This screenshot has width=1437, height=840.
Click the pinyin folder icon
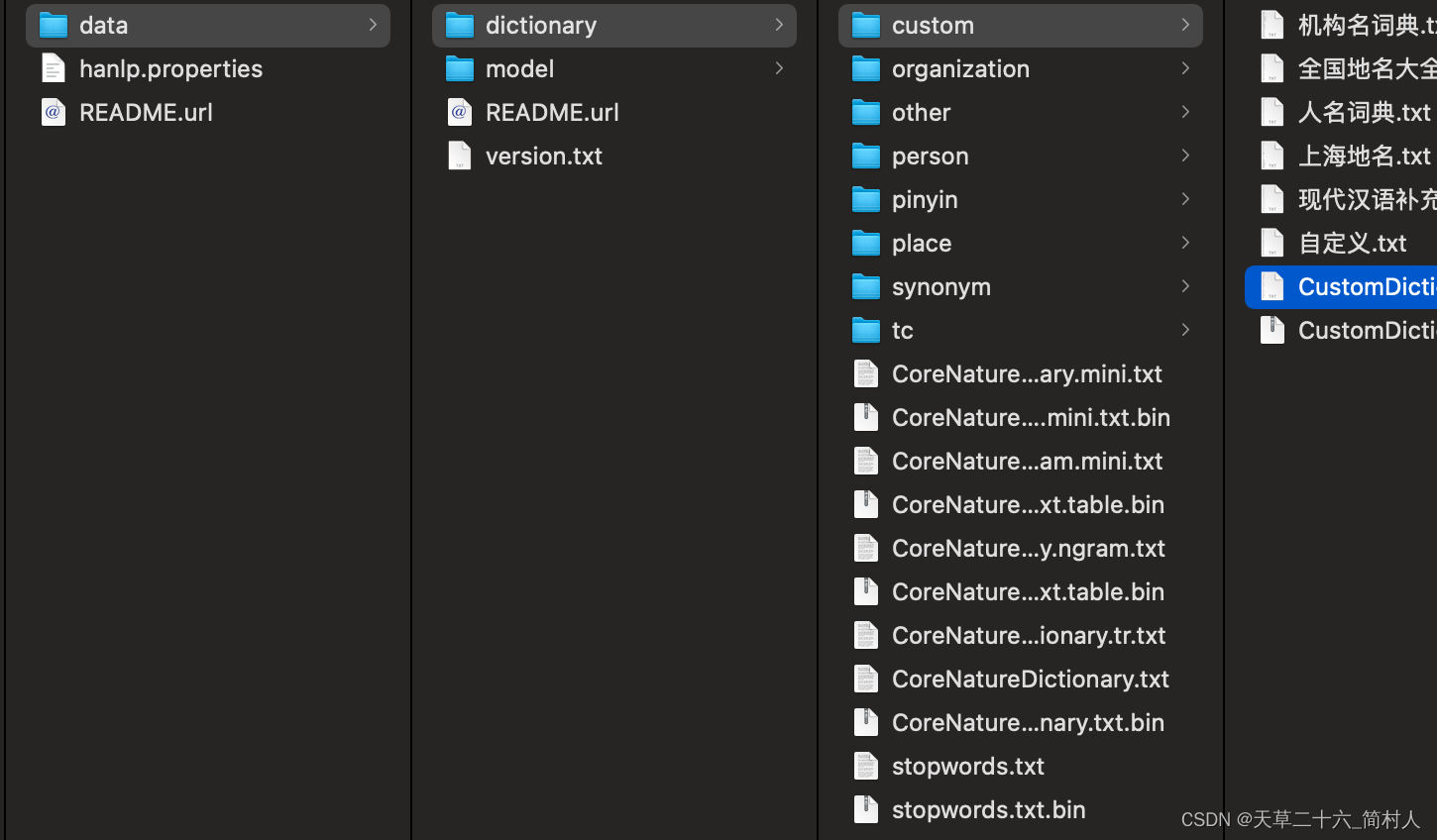click(x=865, y=199)
